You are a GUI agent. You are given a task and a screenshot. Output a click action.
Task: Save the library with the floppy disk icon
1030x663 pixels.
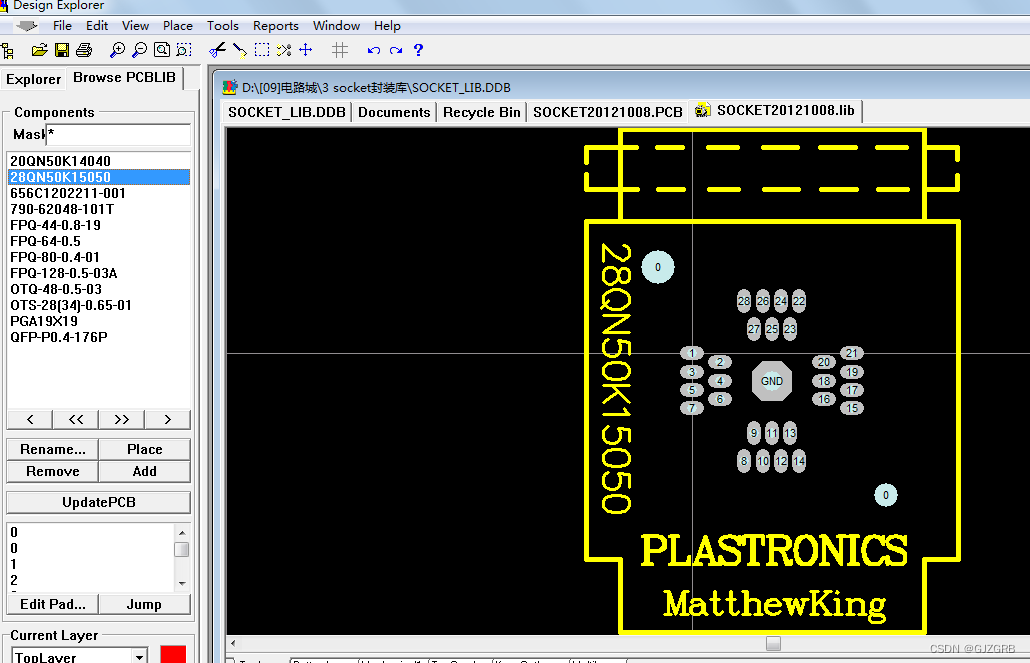[x=62, y=50]
